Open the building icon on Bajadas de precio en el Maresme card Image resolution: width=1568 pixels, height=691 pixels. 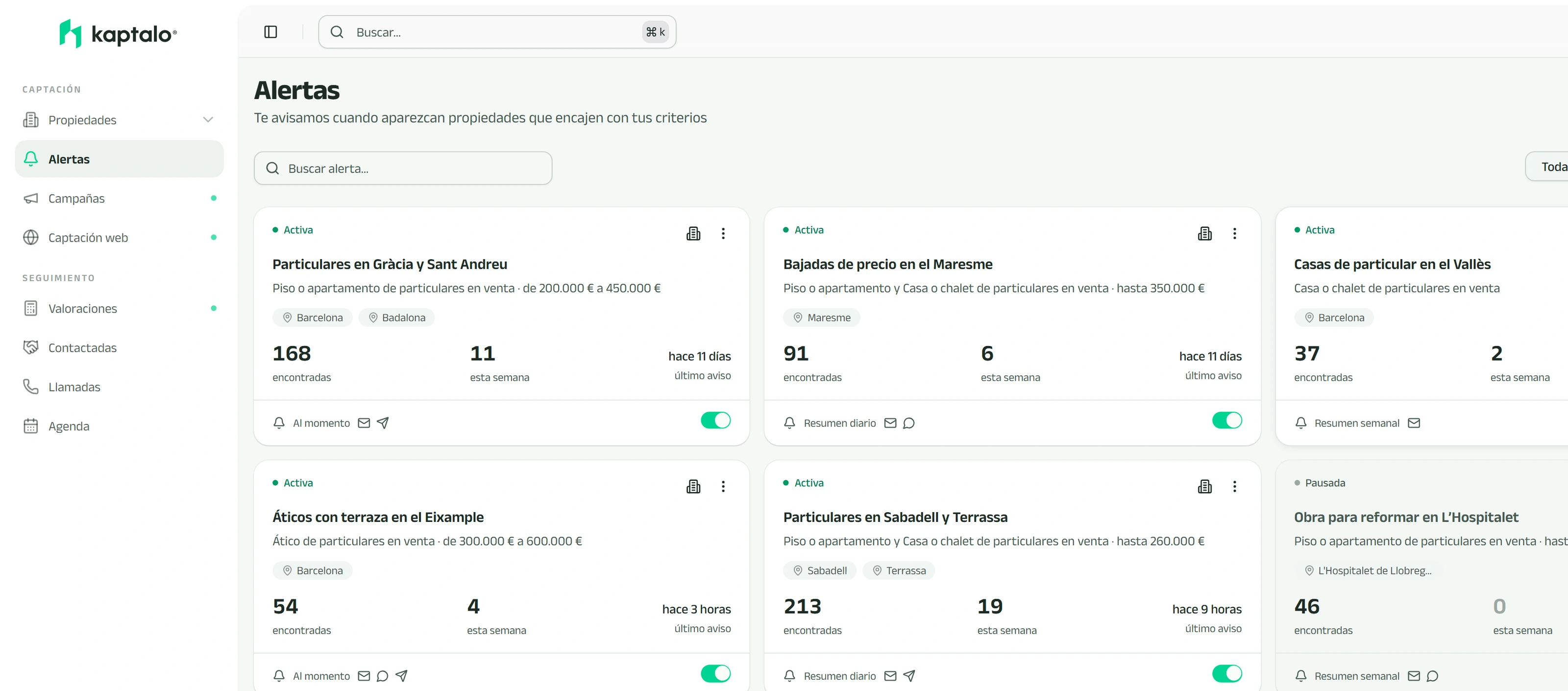(1204, 233)
